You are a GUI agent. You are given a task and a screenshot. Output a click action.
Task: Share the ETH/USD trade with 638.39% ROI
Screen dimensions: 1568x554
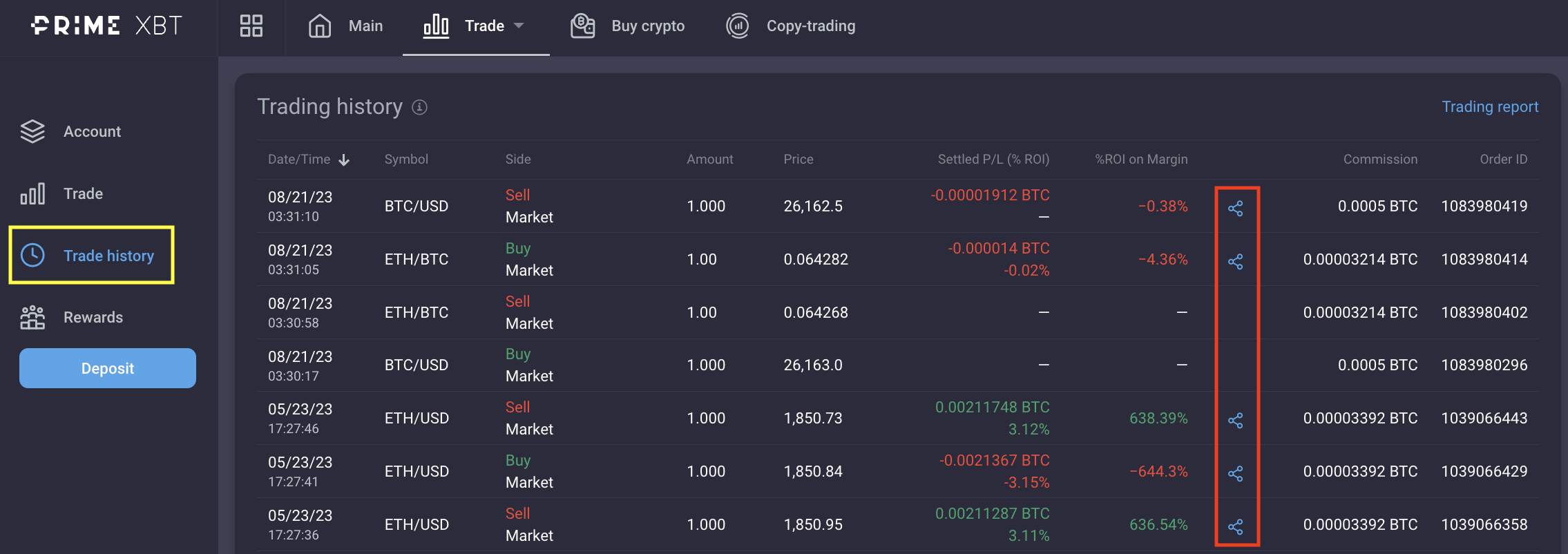coord(1236,420)
